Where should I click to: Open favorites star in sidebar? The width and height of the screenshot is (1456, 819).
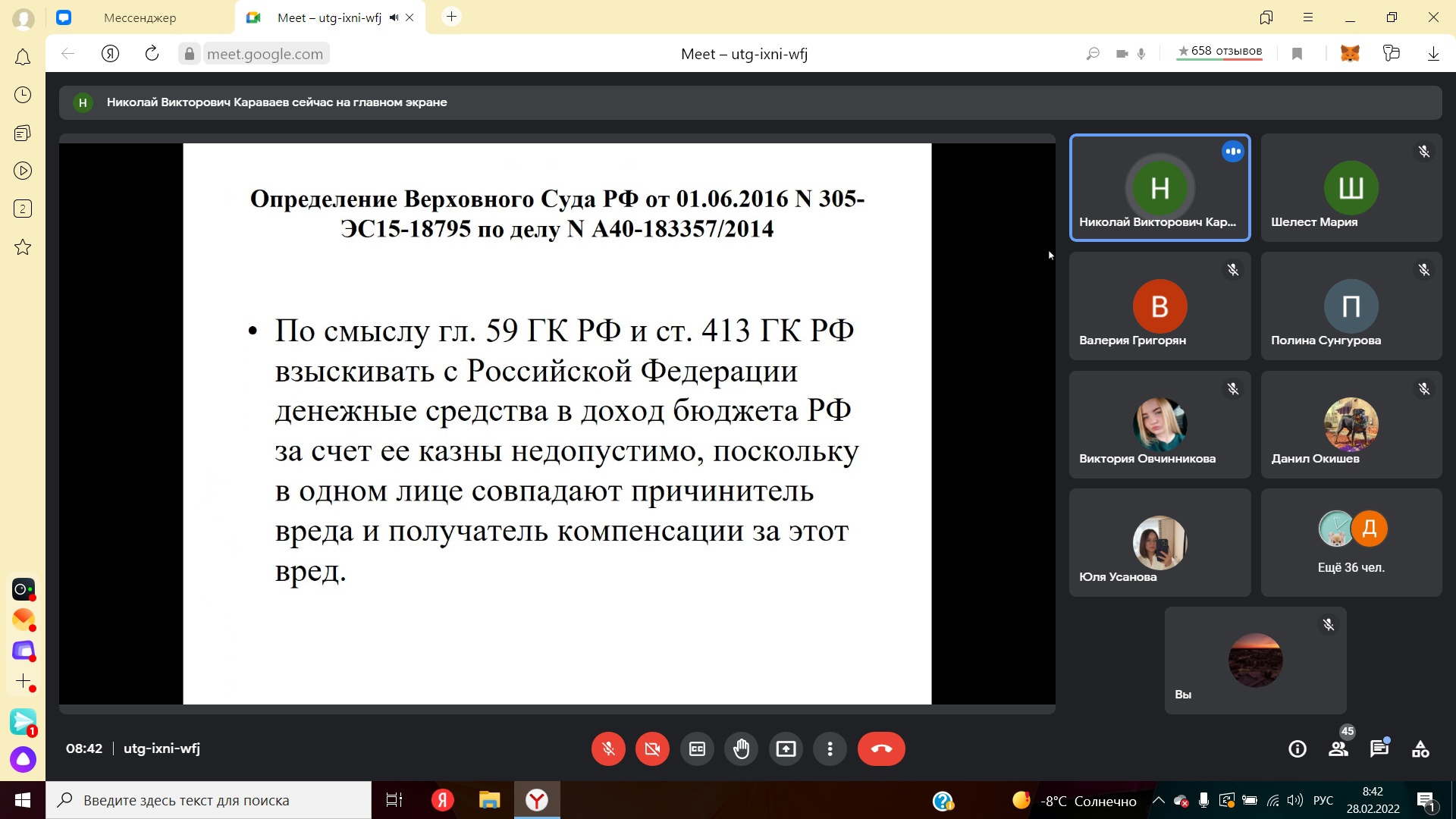[23, 247]
